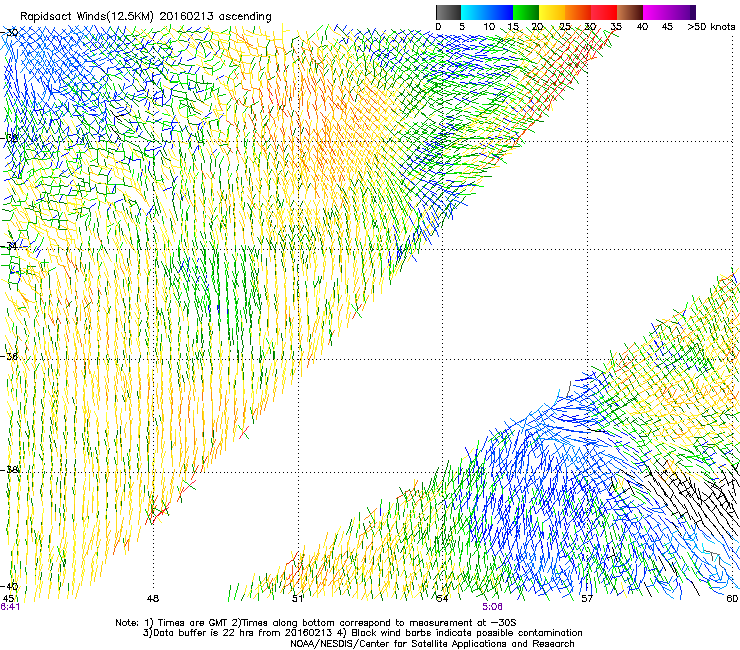Click the '45' longitude axis label at bottom
The image size is (740, 650).
(x=8, y=599)
